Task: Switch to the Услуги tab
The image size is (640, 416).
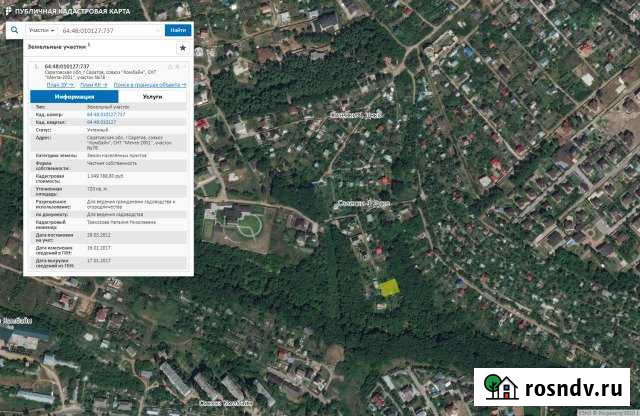Action: point(152,97)
